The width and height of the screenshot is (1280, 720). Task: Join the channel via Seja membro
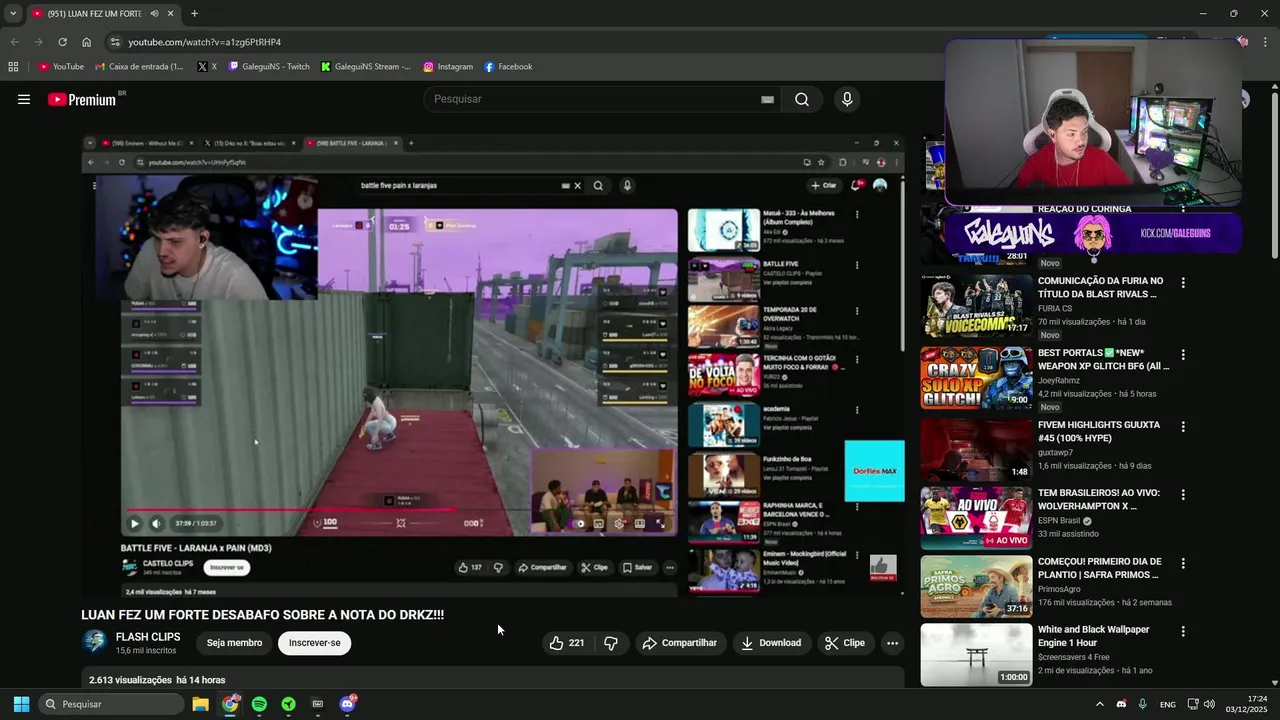[234, 643]
